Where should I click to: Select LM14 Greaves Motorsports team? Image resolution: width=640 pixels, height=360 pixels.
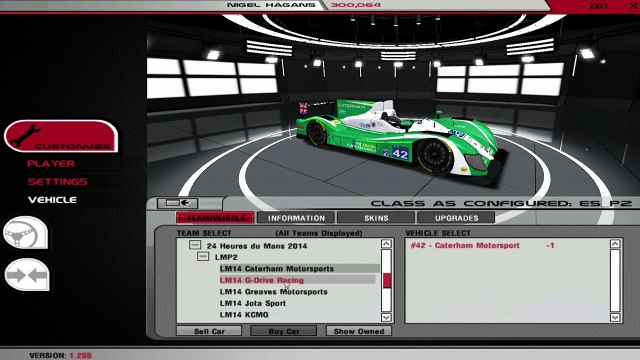[x=273, y=292]
